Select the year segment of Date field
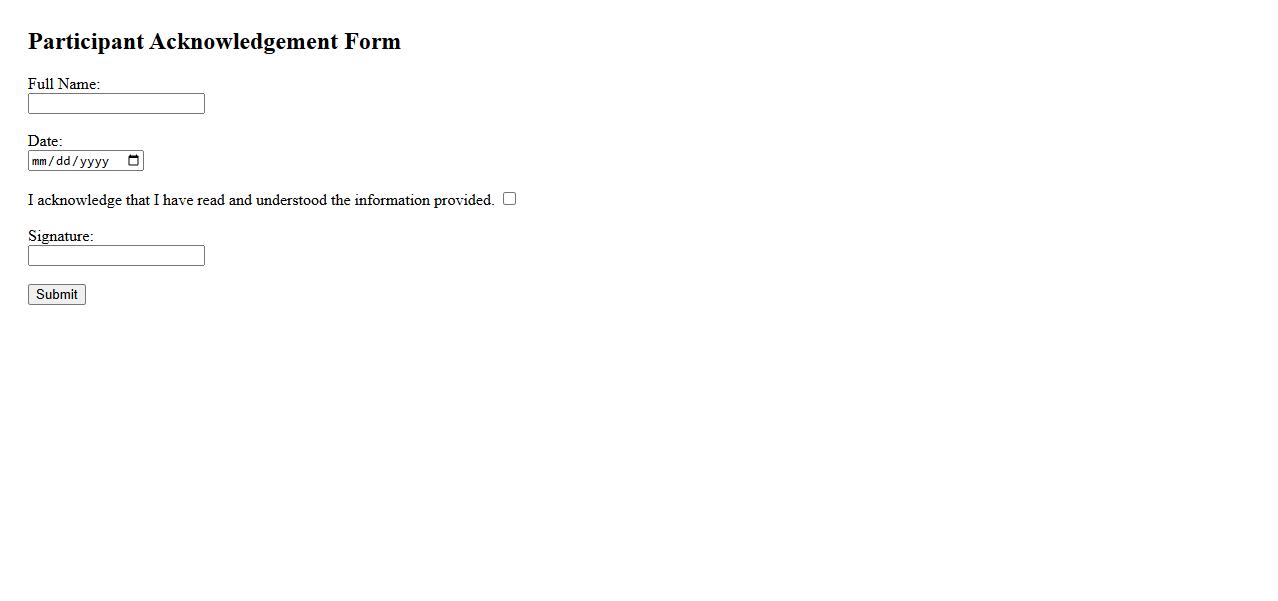This screenshot has width=1278, height=601. (x=94, y=161)
